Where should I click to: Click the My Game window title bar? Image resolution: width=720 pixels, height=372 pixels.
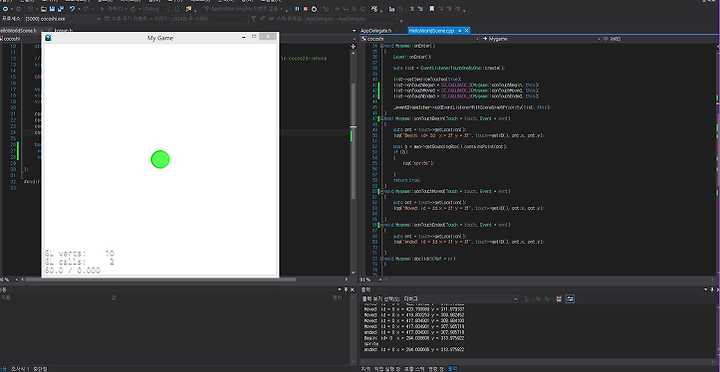point(160,38)
